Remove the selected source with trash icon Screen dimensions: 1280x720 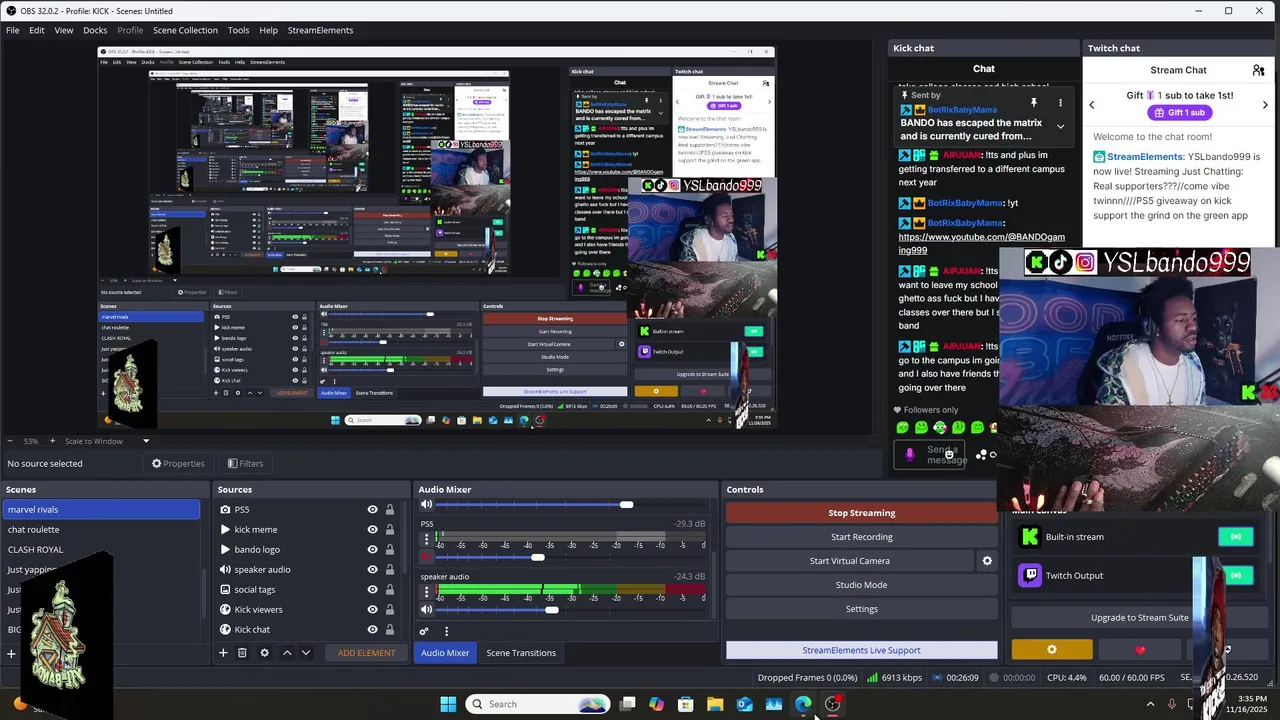tap(242, 653)
